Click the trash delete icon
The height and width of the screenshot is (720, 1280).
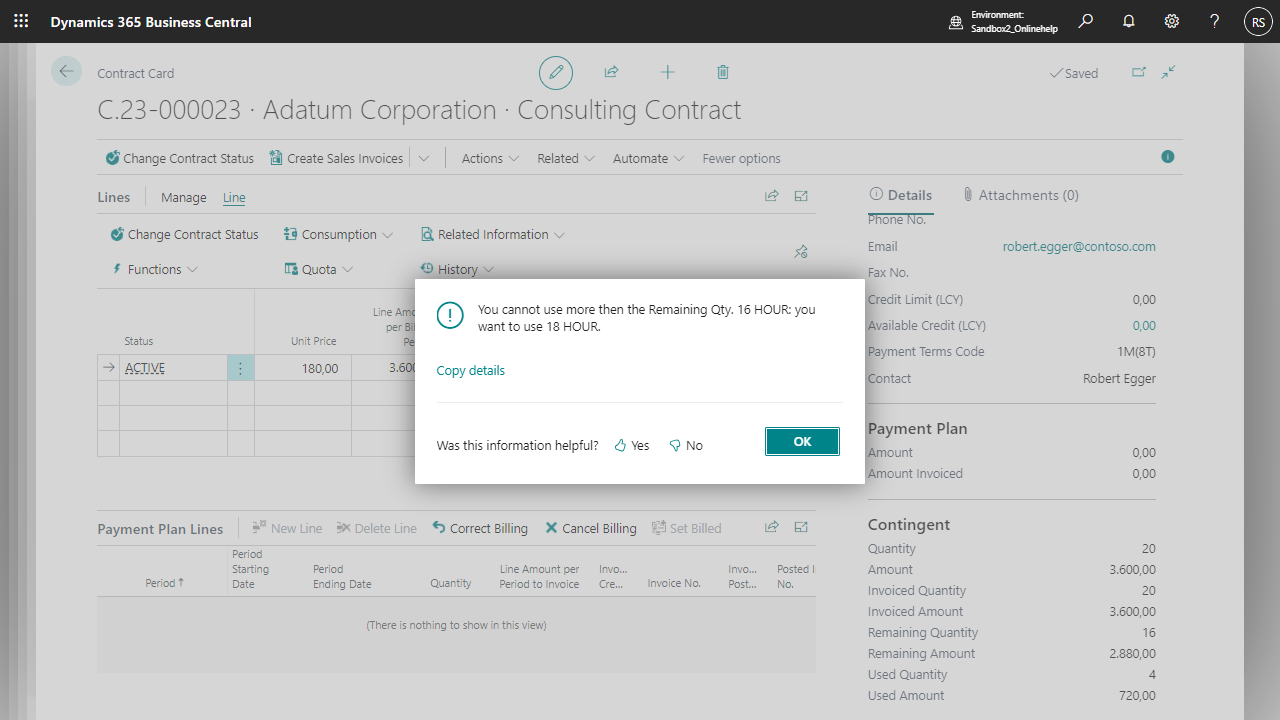723,72
